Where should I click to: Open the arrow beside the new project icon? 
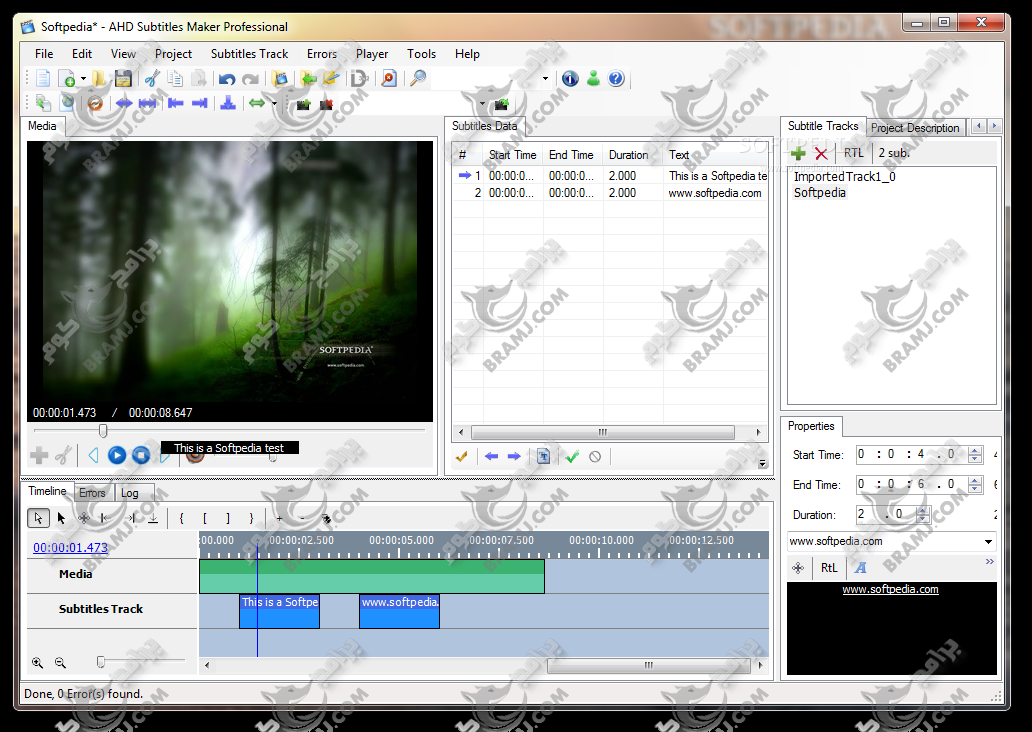(x=84, y=79)
